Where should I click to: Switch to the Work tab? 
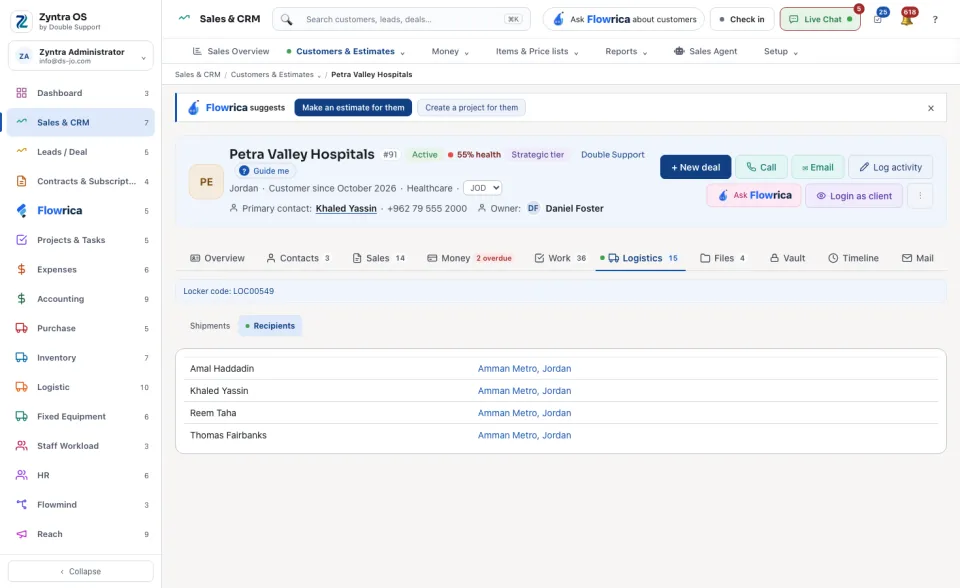click(560, 258)
